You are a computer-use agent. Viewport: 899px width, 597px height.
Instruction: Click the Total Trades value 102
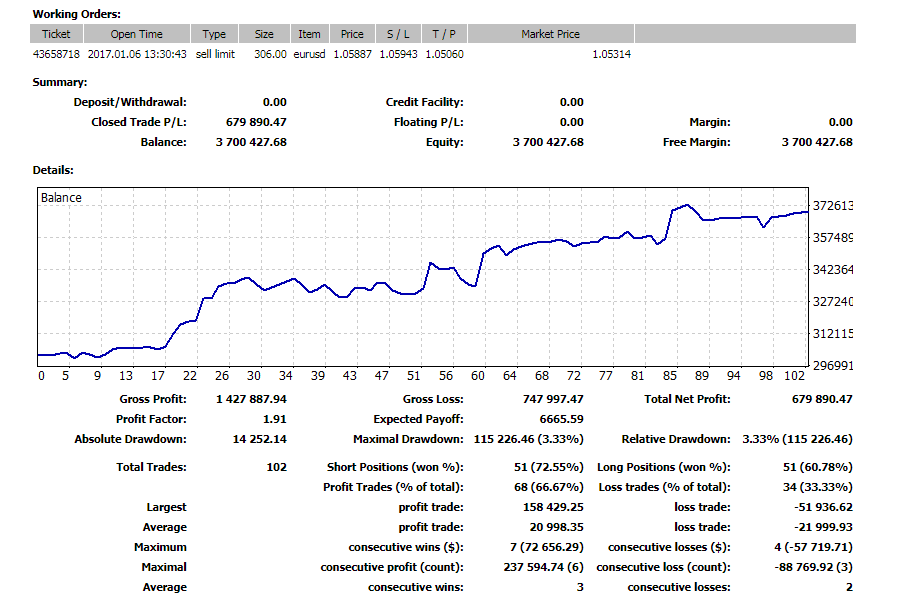[x=276, y=467]
